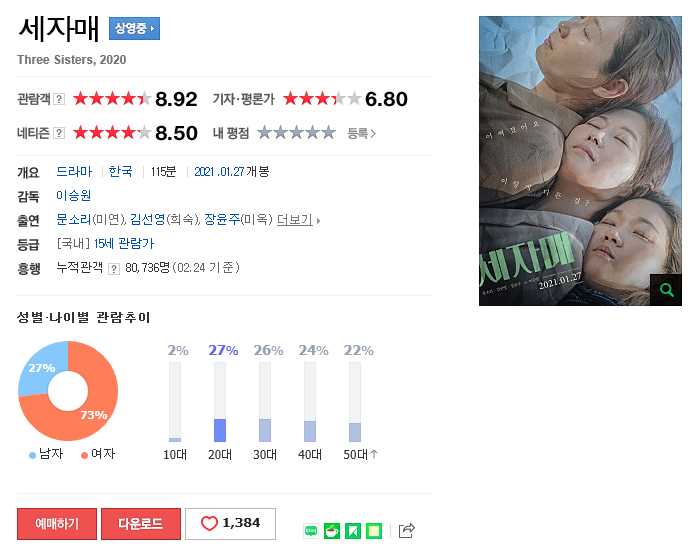Open director 이승원 link
Screen dimensions: 695x554
tap(74, 195)
